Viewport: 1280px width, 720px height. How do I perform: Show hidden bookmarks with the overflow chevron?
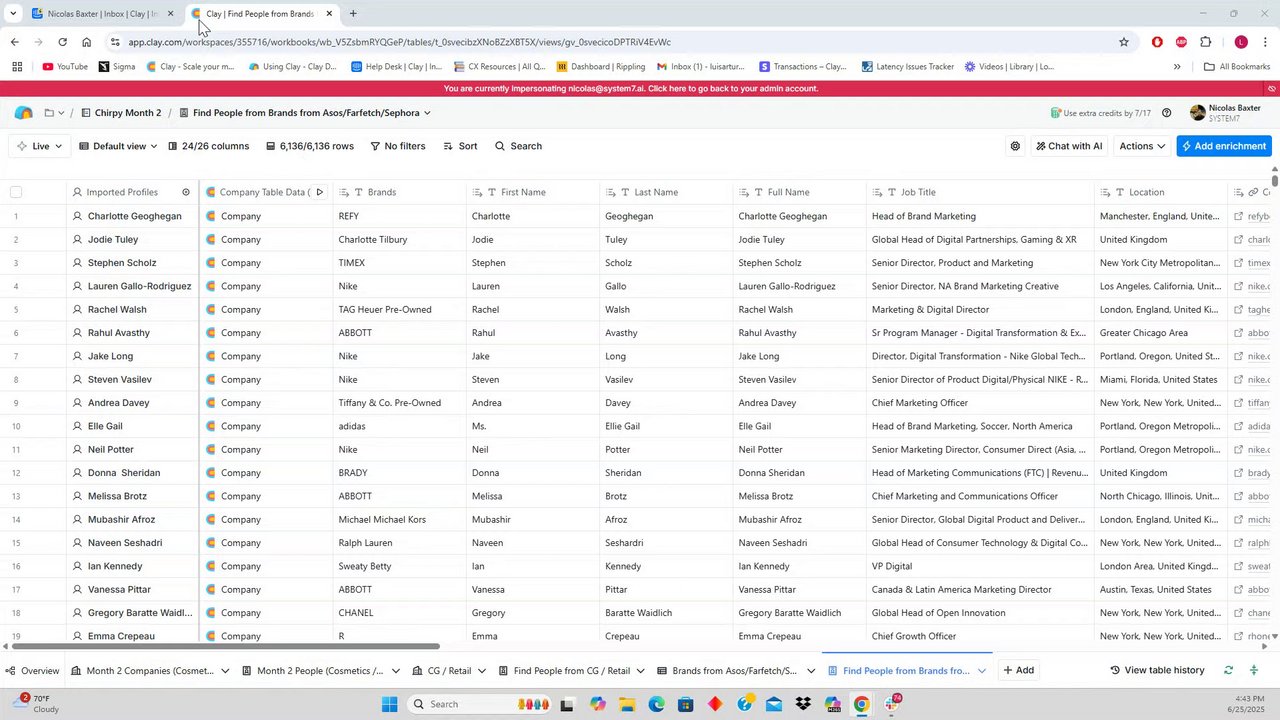click(x=1177, y=67)
